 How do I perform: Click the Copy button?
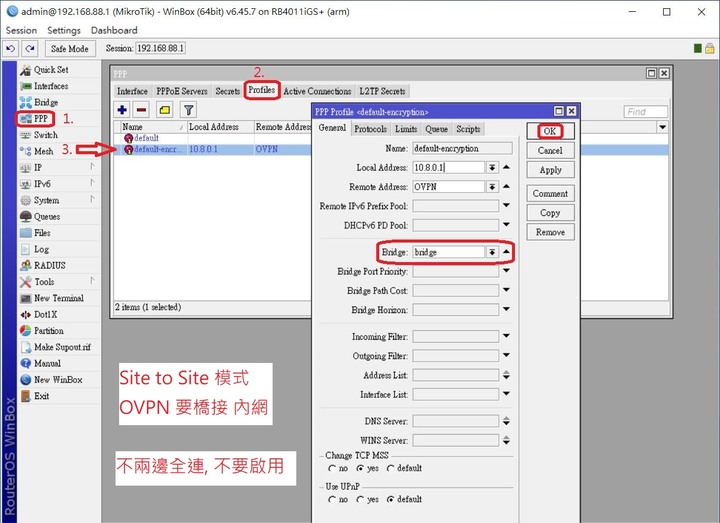[550, 213]
